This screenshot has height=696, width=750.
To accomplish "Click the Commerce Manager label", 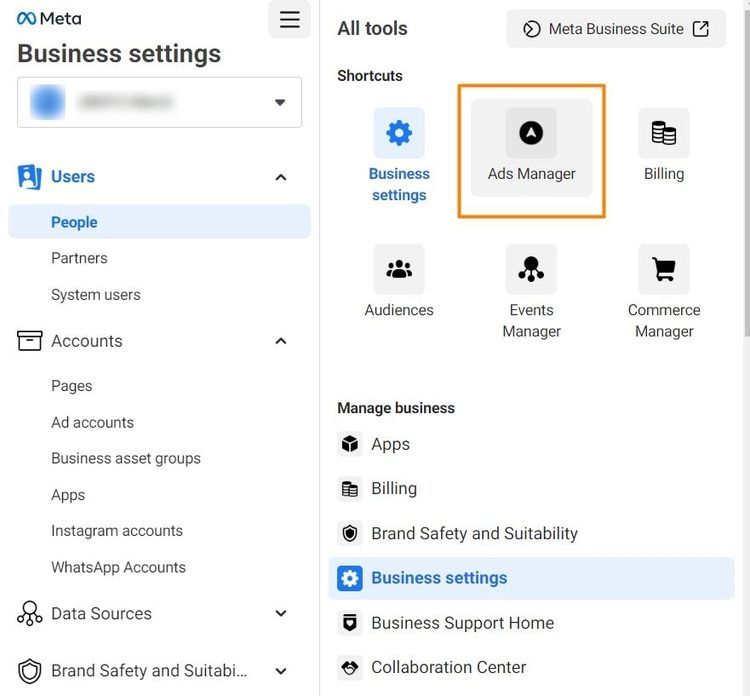I will coord(664,320).
